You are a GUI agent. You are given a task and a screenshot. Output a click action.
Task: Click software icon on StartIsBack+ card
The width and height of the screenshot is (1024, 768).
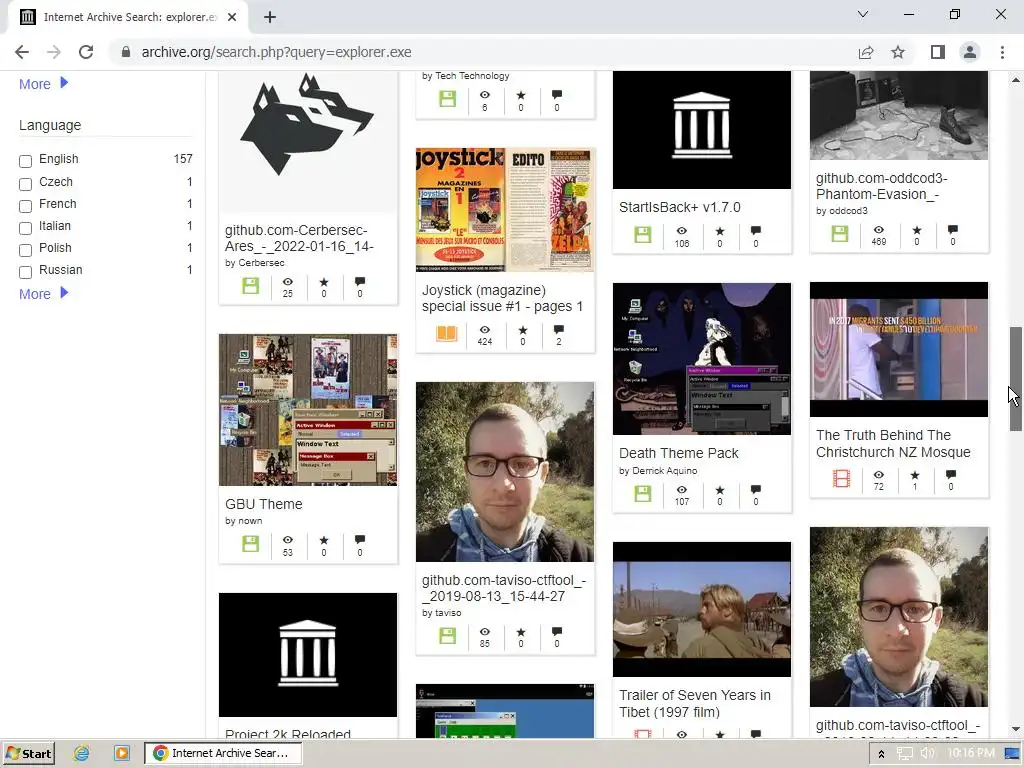pyautogui.click(x=643, y=234)
